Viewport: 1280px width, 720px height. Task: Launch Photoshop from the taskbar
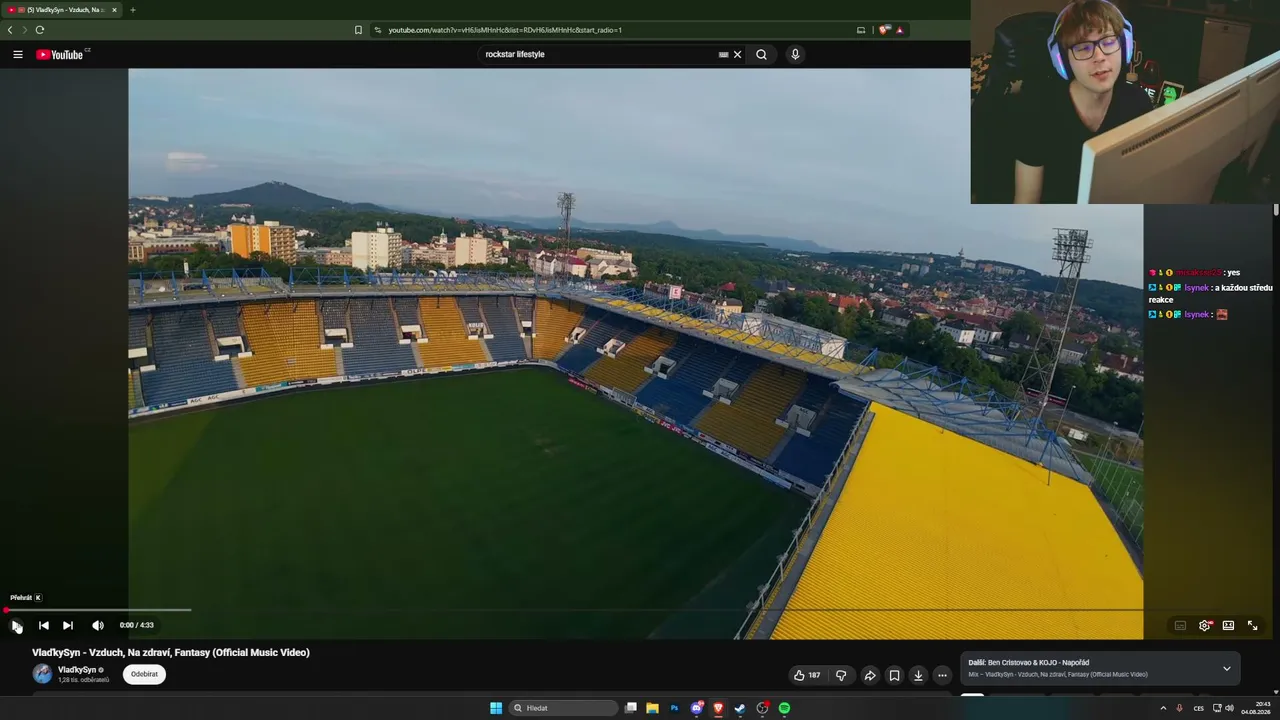[674, 708]
